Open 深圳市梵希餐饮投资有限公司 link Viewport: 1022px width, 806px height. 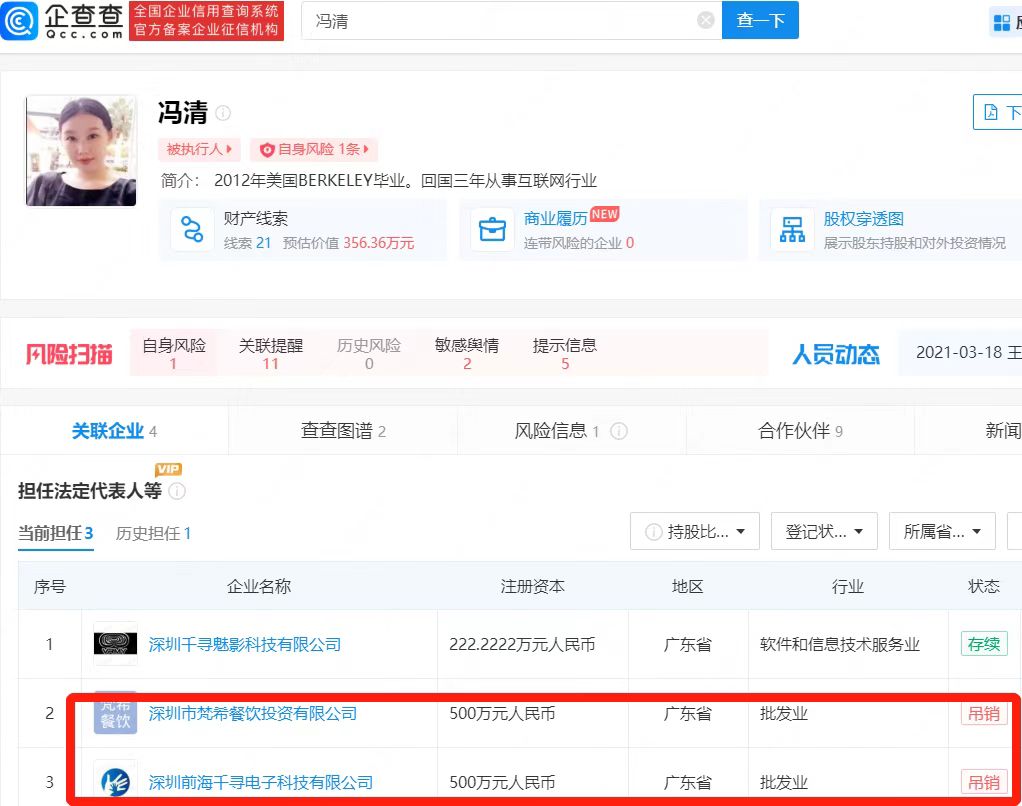[253, 713]
